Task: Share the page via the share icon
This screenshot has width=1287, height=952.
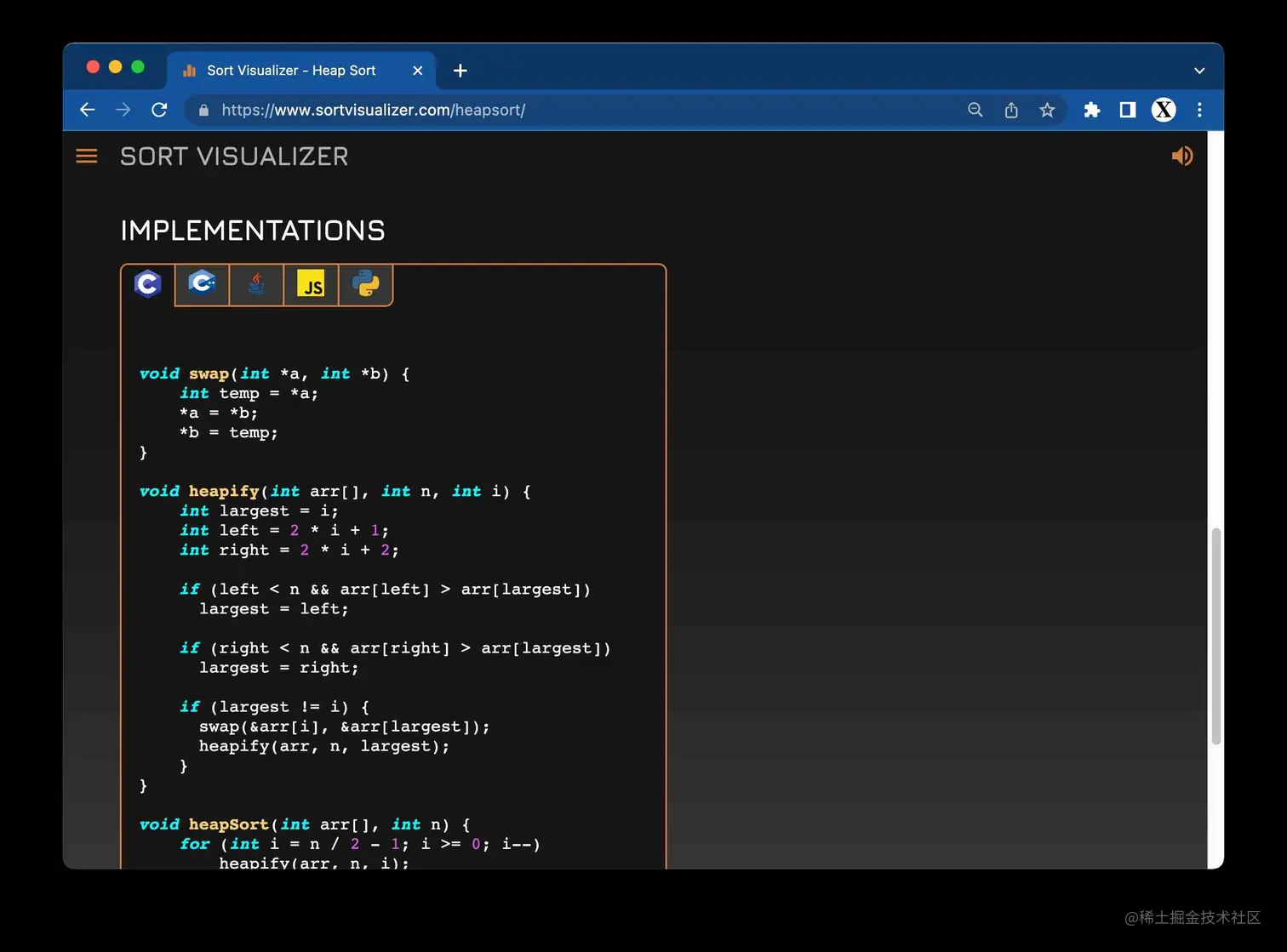Action: (x=1010, y=110)
